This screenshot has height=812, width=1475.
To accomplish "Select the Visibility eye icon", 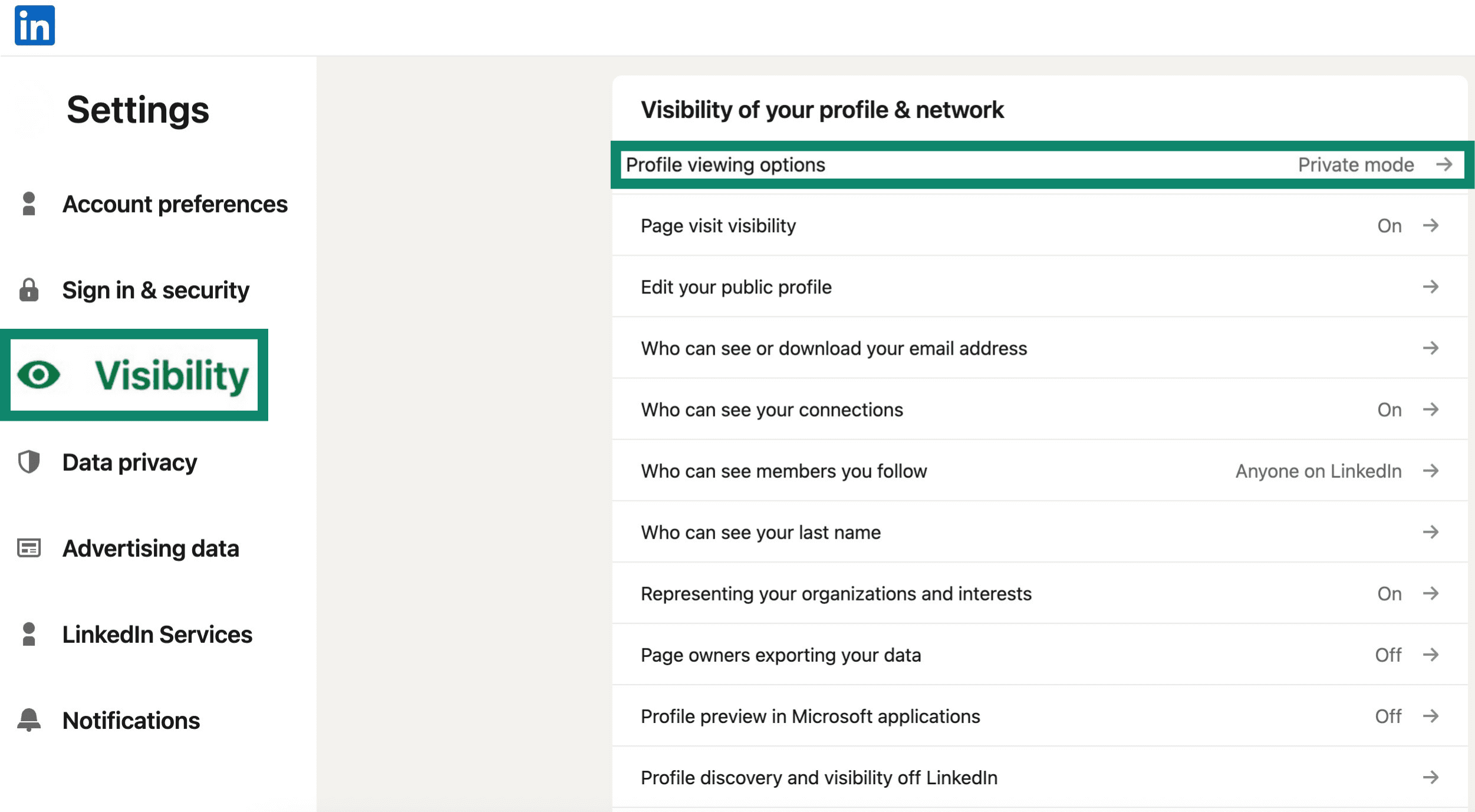I will pyautogui.click(x=39, y=375).
